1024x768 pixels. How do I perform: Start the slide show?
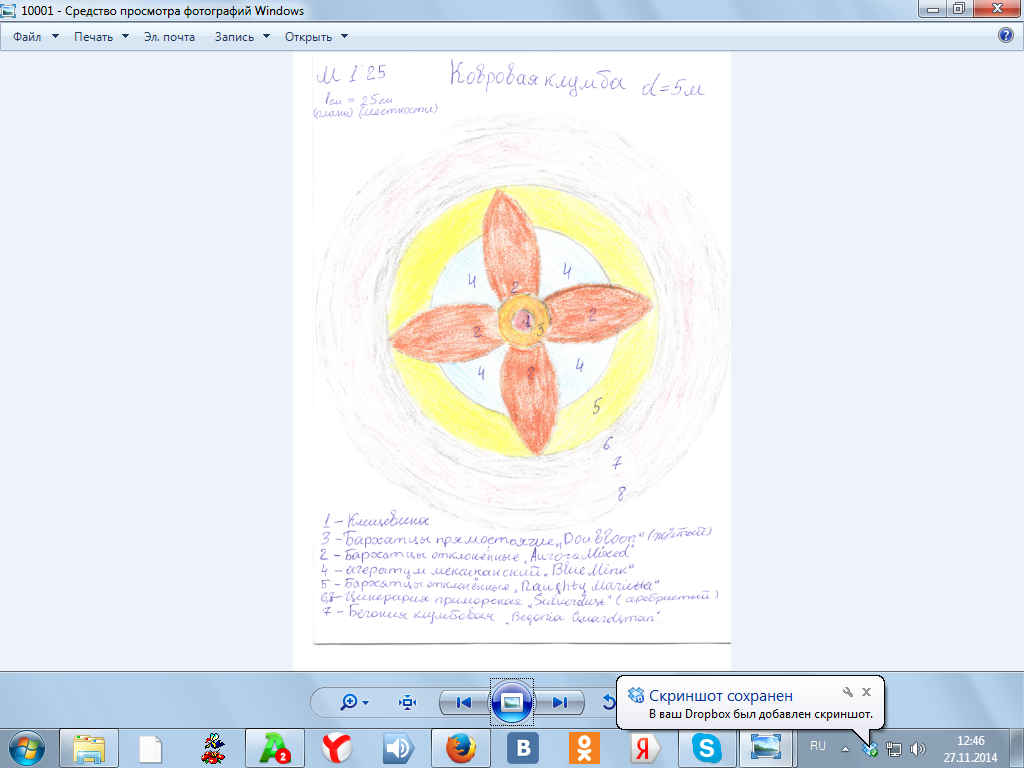(511, 702)
